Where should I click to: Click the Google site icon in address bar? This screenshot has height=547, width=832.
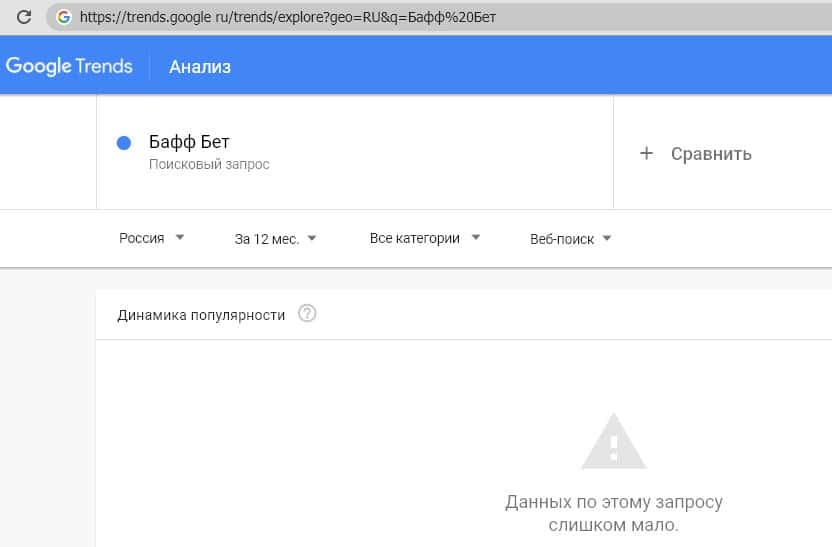coord(64,17)
